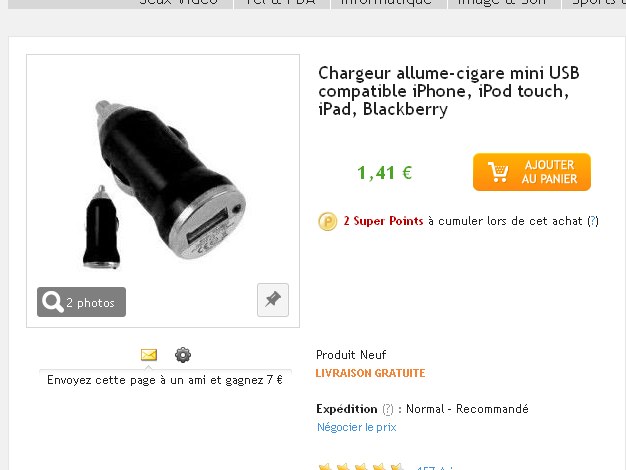Image resolution: width=626 pixels, height=470 pixels.
Task: Select the Image & Son category tab
Action: pyautogui.click(x=504, y=3)
